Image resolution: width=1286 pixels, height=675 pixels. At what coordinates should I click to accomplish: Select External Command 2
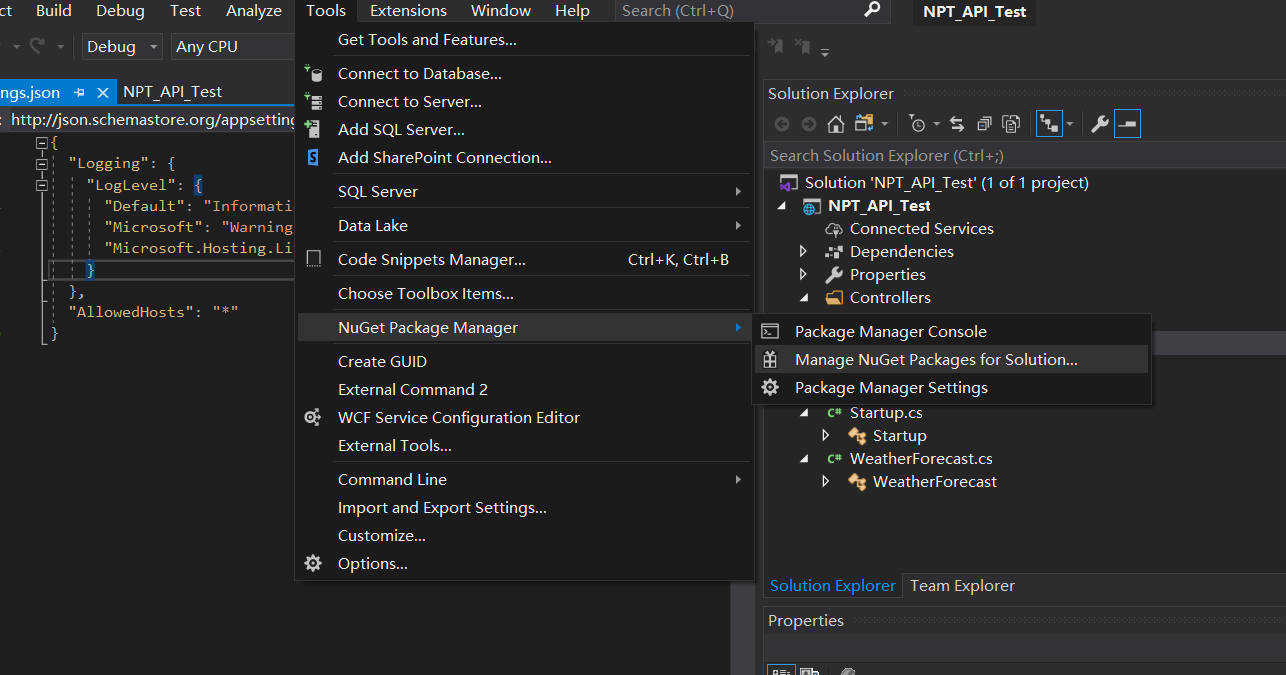click(524, 389)
